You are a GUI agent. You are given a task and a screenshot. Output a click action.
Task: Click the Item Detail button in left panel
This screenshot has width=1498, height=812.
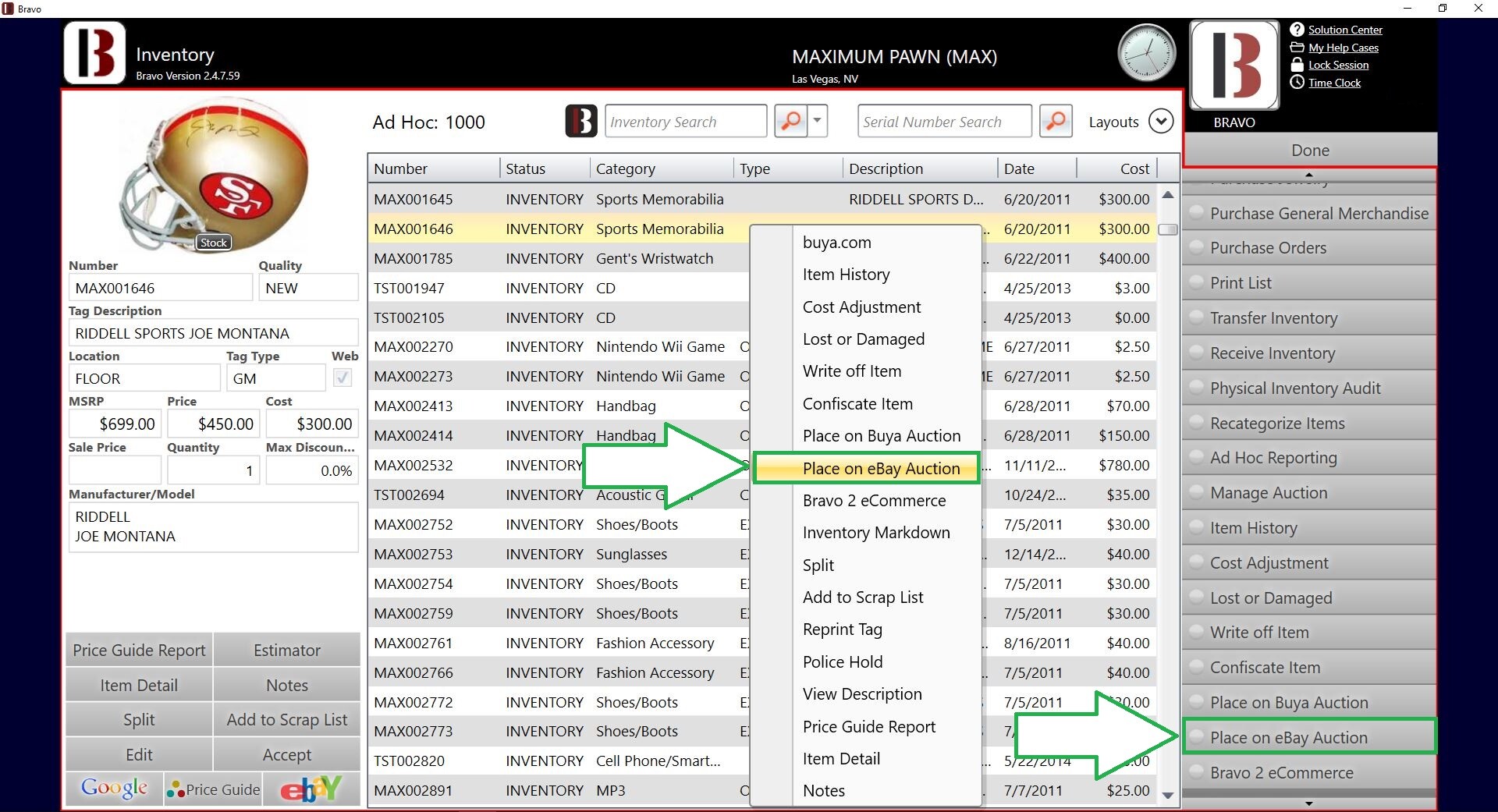click(139, 685)
